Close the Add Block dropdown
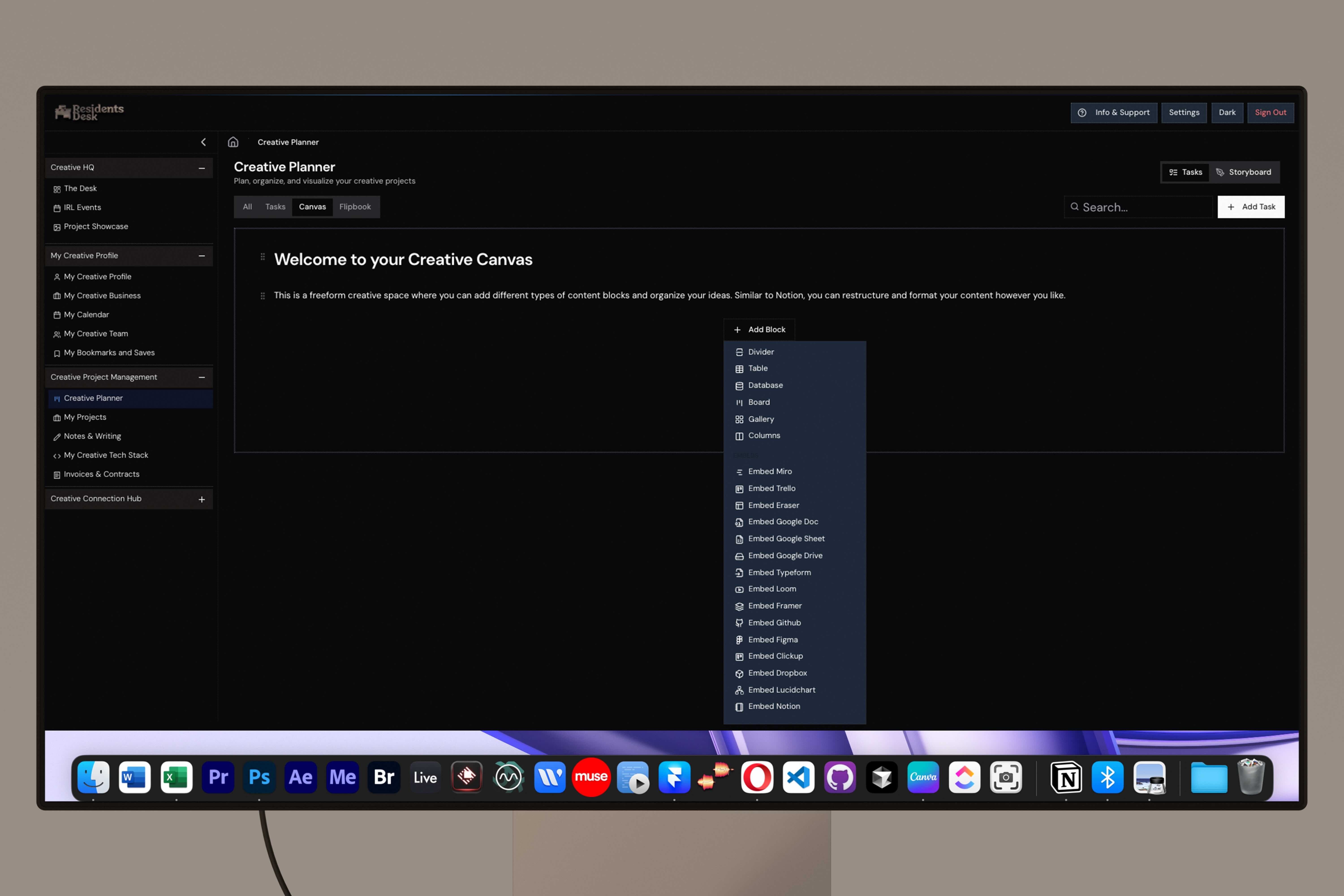1344x896 pixels. (x=759, y=330)
